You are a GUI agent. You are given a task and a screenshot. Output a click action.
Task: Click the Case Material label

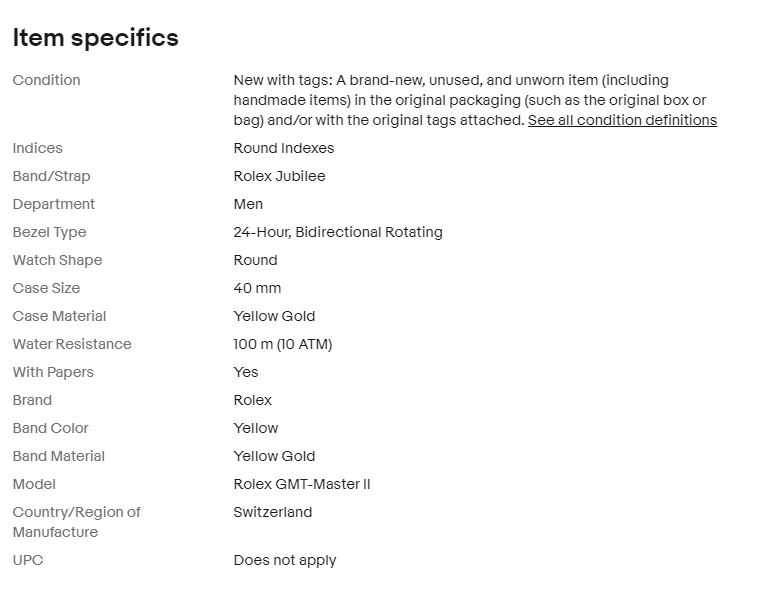pos(59,316)
